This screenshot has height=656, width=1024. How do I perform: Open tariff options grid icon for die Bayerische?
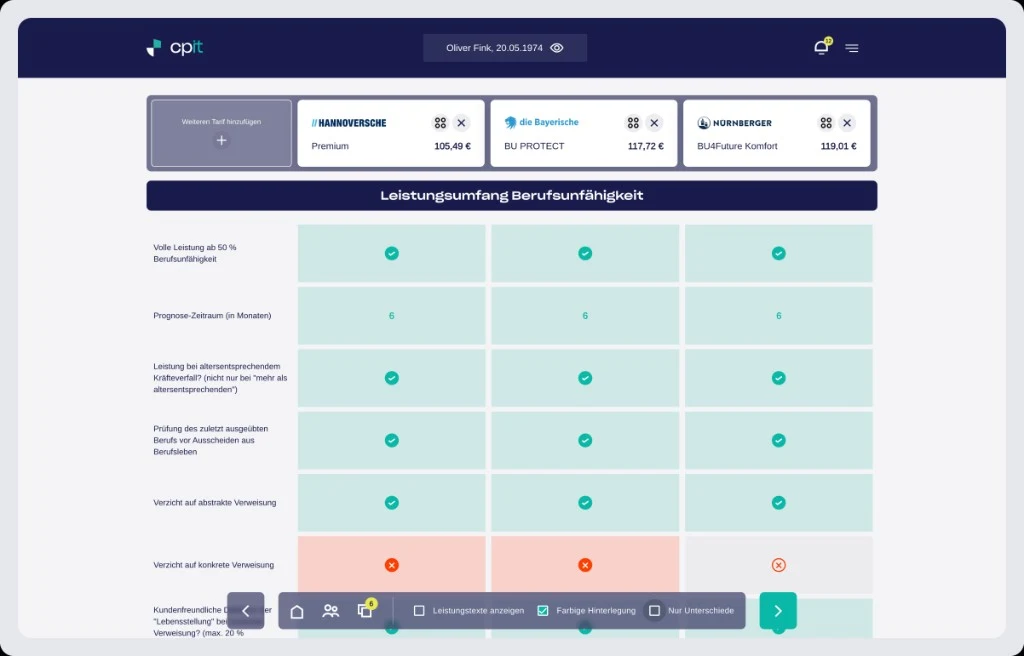(x=633, y=123)
